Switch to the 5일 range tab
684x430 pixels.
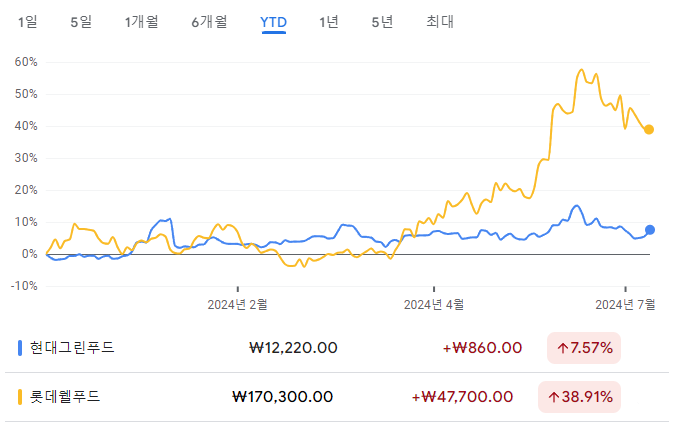click(81, 22)
